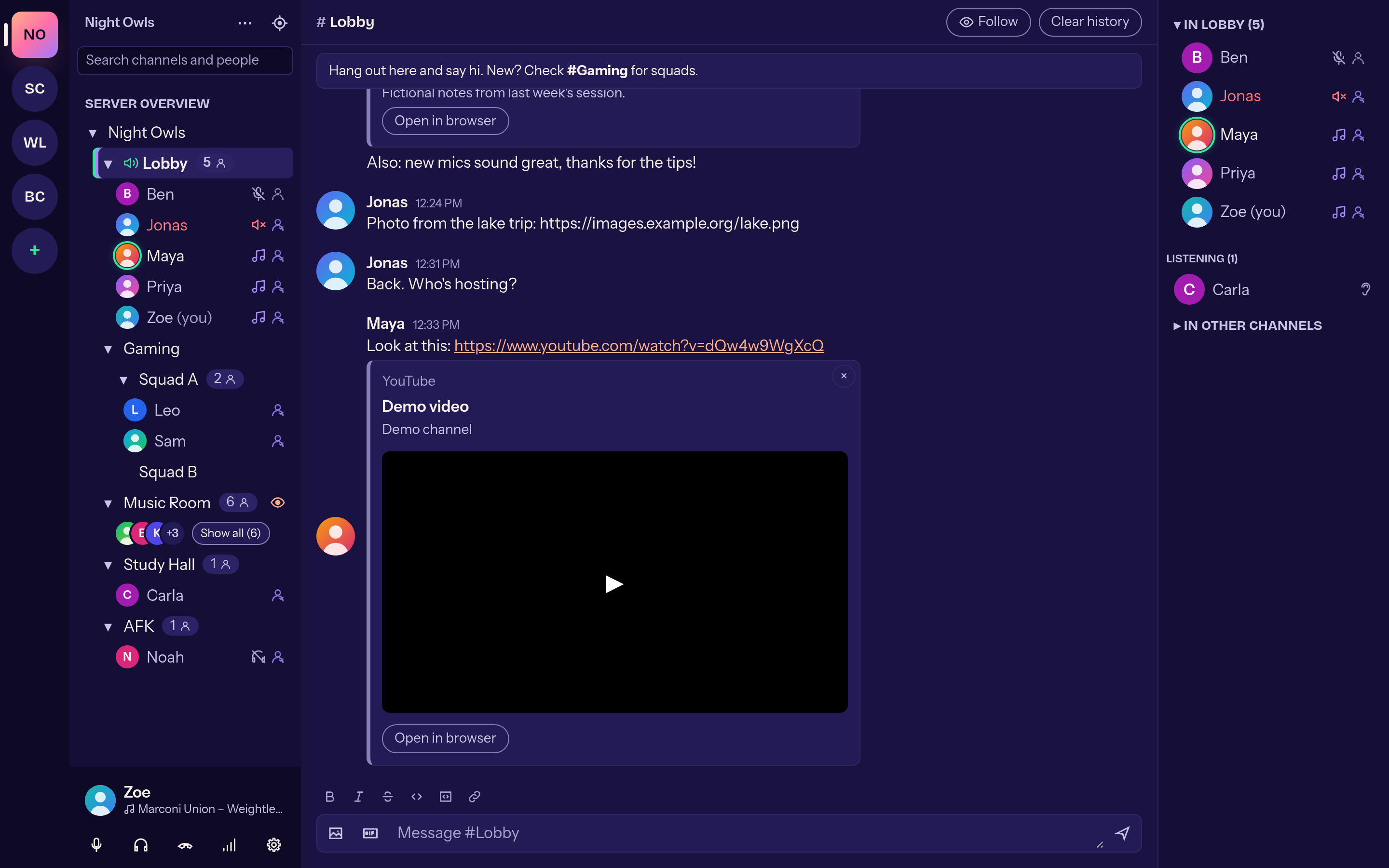Open the GIF picker
This screenshot has width=1389, height=868.
tap(370, 833)
